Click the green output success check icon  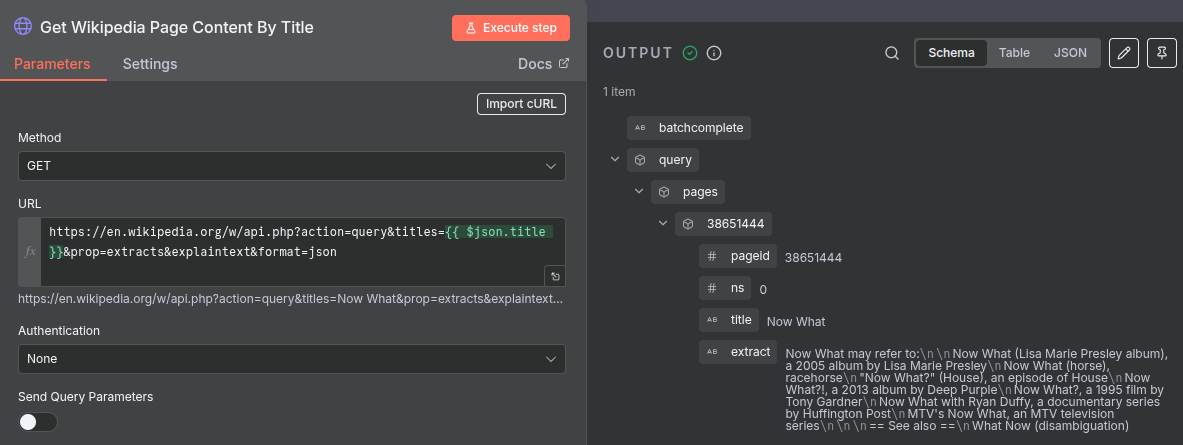[690, 53]
